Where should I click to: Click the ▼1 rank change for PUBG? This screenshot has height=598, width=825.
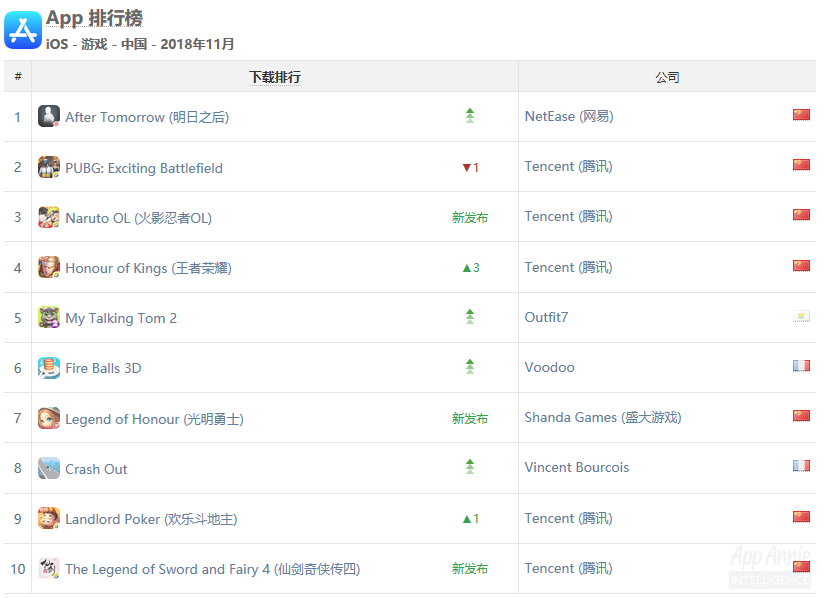click(470, 167)
